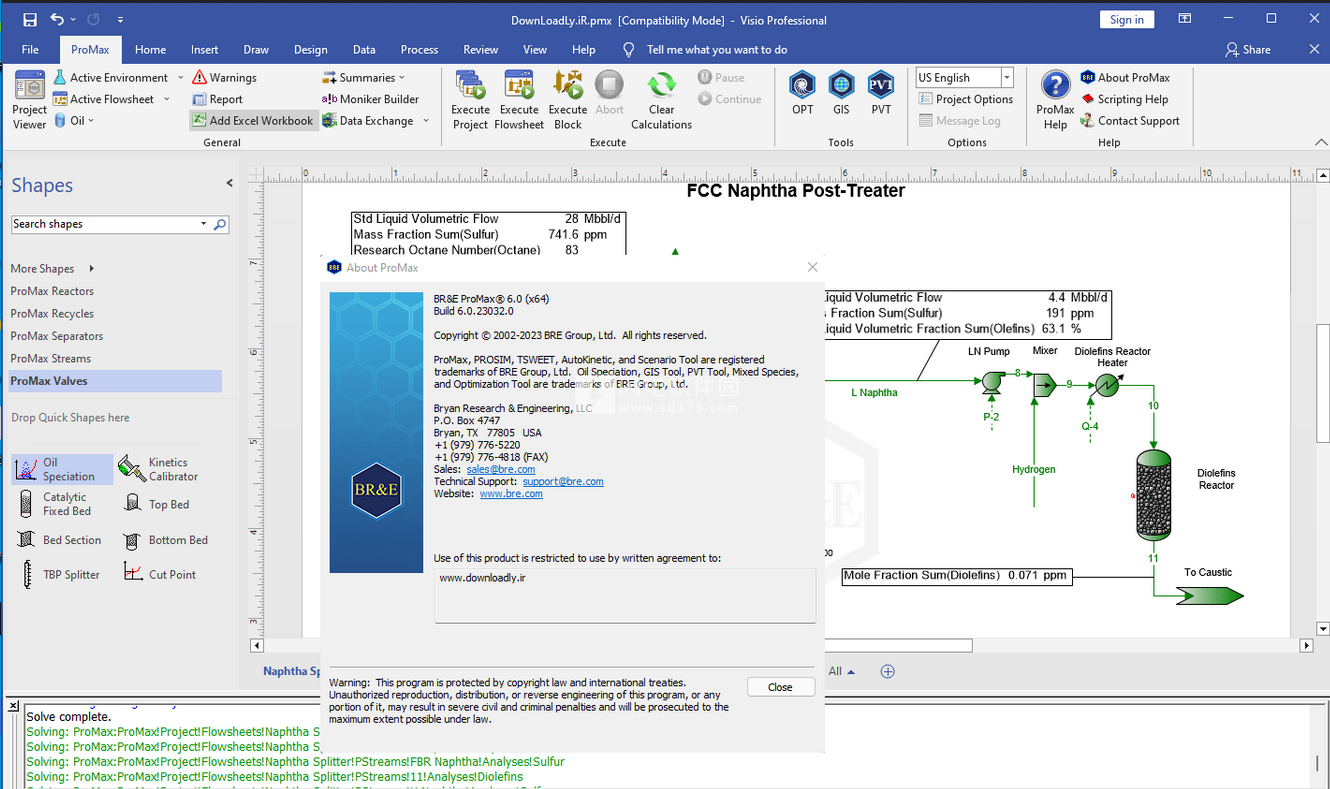Screen dimensions: 1330x789
Task: Switch to the Home tab
Action: [x=150, y=49]
